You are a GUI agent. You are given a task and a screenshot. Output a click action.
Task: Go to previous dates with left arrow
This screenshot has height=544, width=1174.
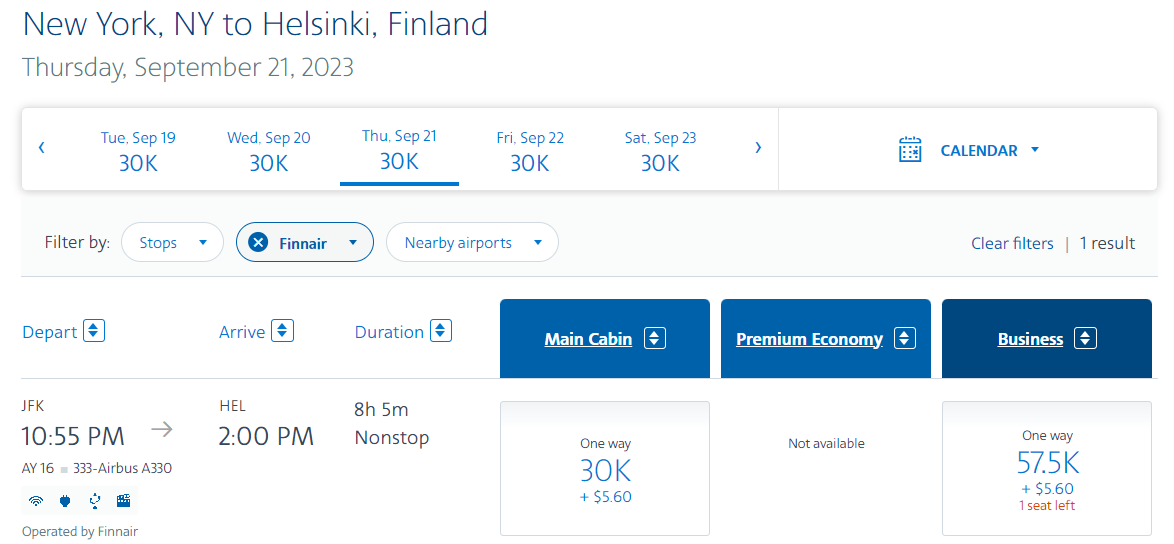pos(42,148)
